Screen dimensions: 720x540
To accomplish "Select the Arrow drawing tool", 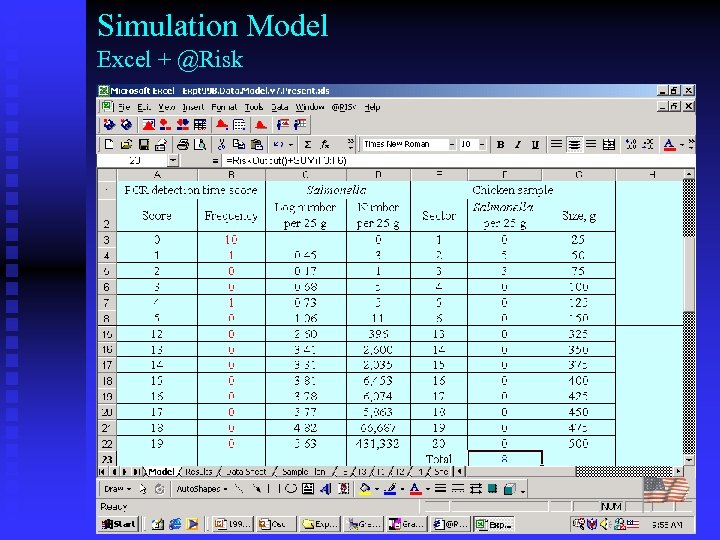I will tap(258, 489).
